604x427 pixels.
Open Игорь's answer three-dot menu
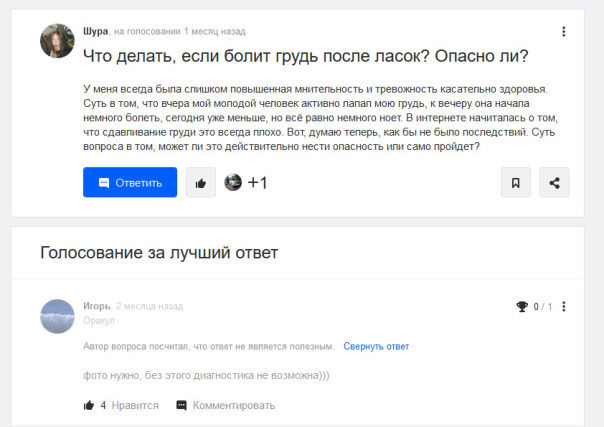[x=564, y=306]
